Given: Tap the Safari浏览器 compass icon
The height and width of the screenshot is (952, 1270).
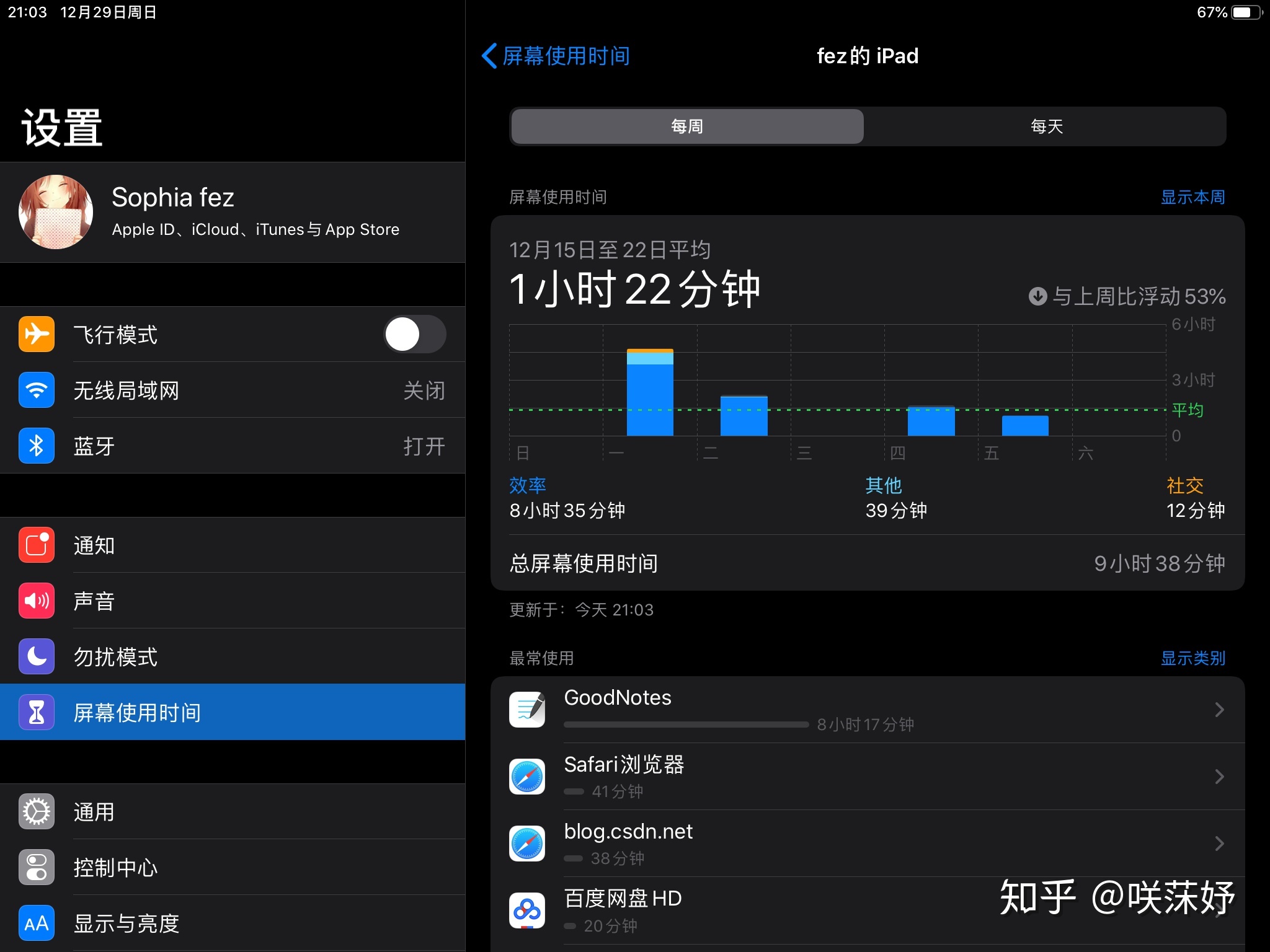Looking at the screenshot, I should [x=527, y=777].
